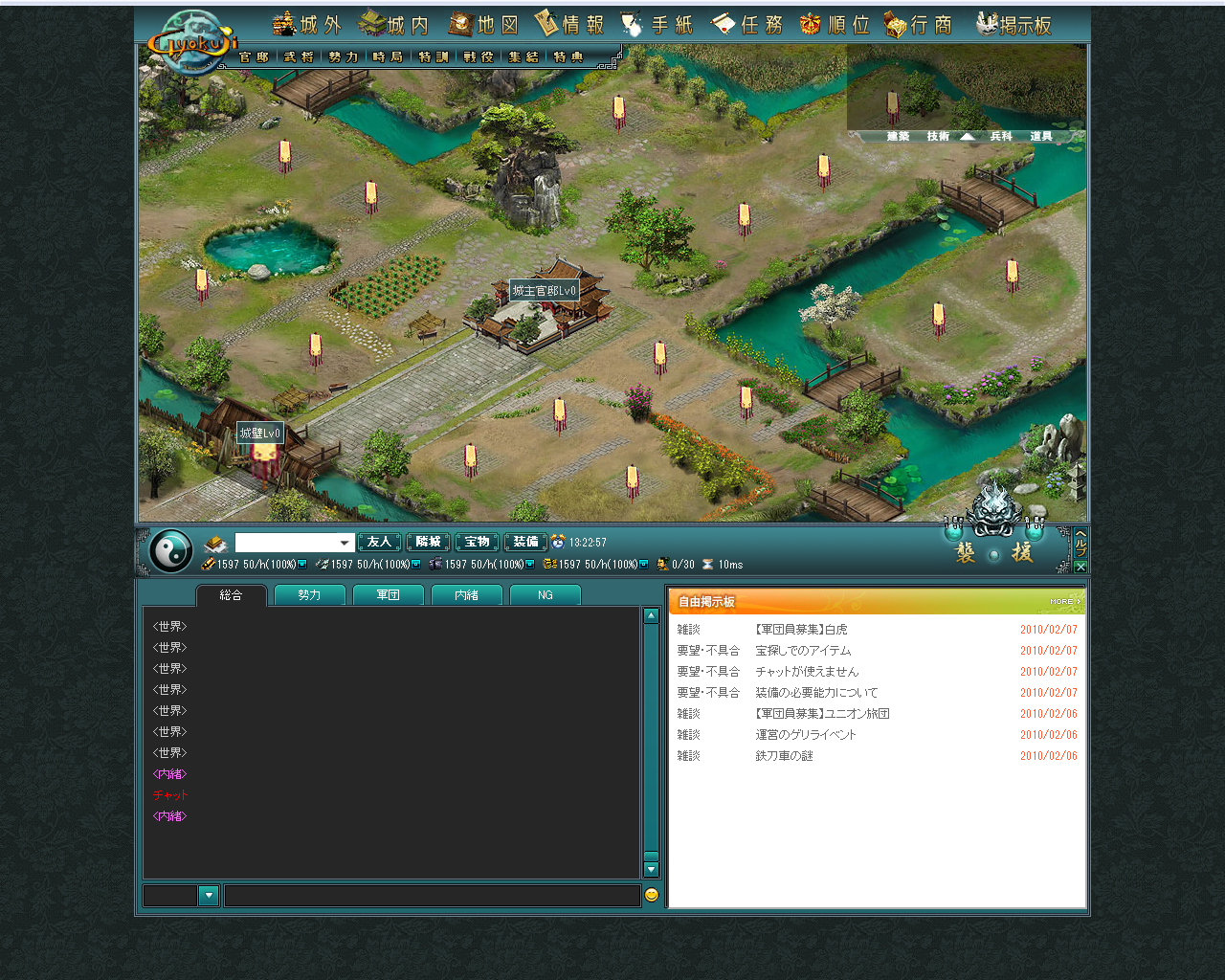Click the books icon beside the dropdown
The width and height of the screenshot is (1225, 980).
click(215, 543)
